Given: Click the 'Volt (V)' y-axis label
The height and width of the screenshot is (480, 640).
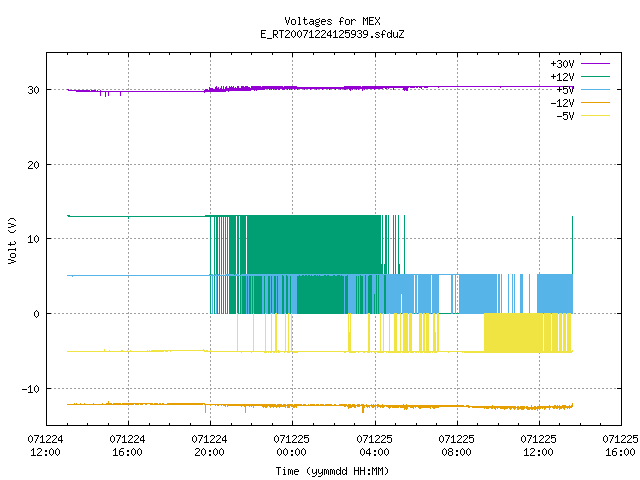Looking at the screenshot, I should pyautogui.click(x=12, y=240).
